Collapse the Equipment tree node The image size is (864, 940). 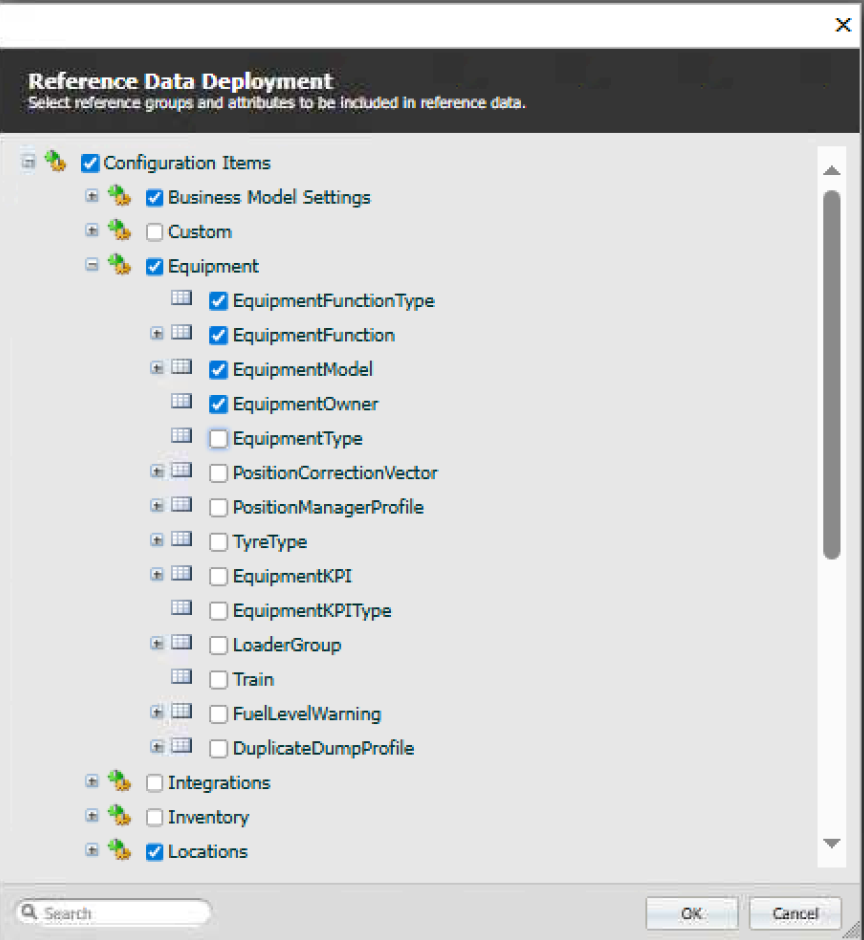[x=92, y=265]
